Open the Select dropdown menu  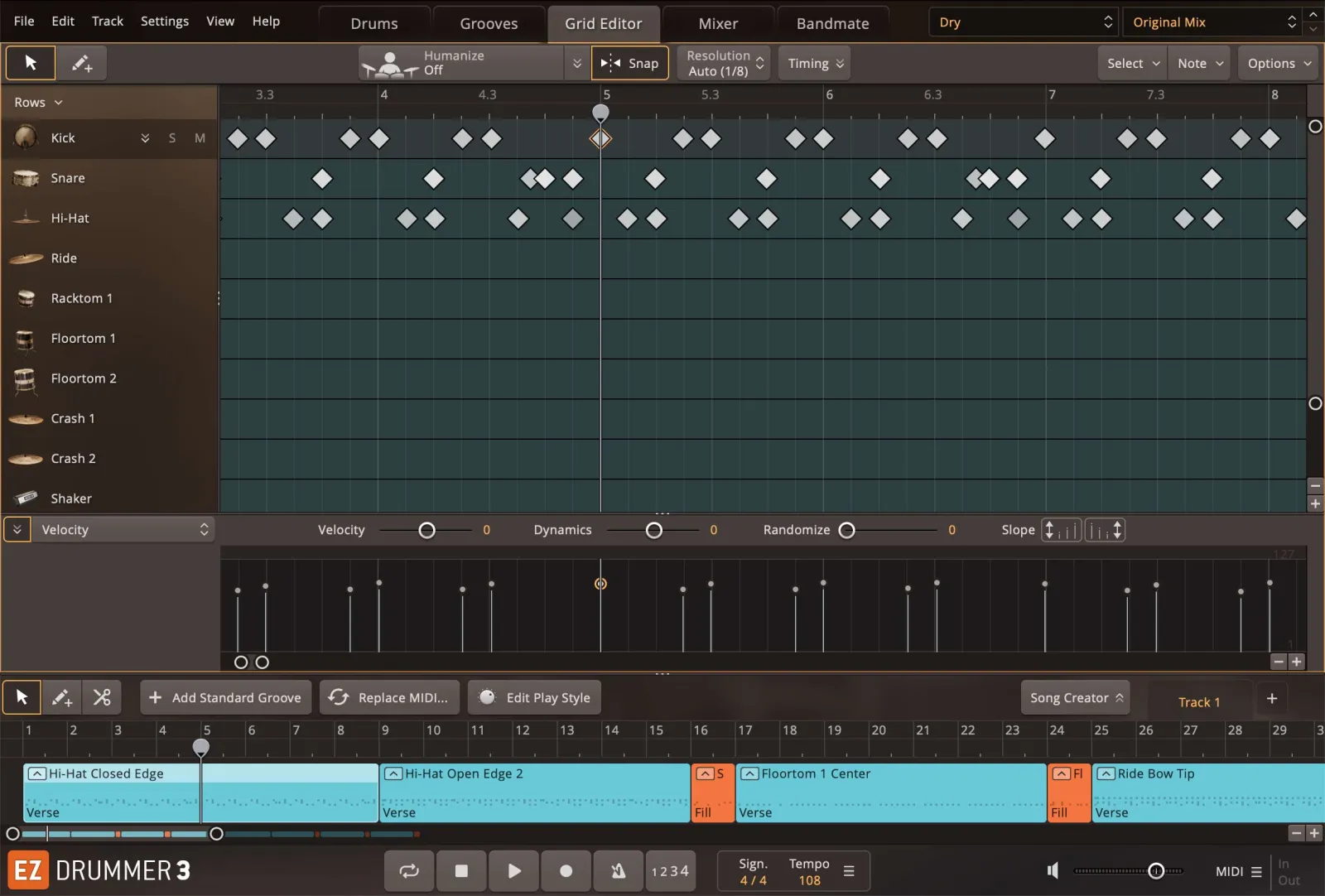pos(1133,63)
